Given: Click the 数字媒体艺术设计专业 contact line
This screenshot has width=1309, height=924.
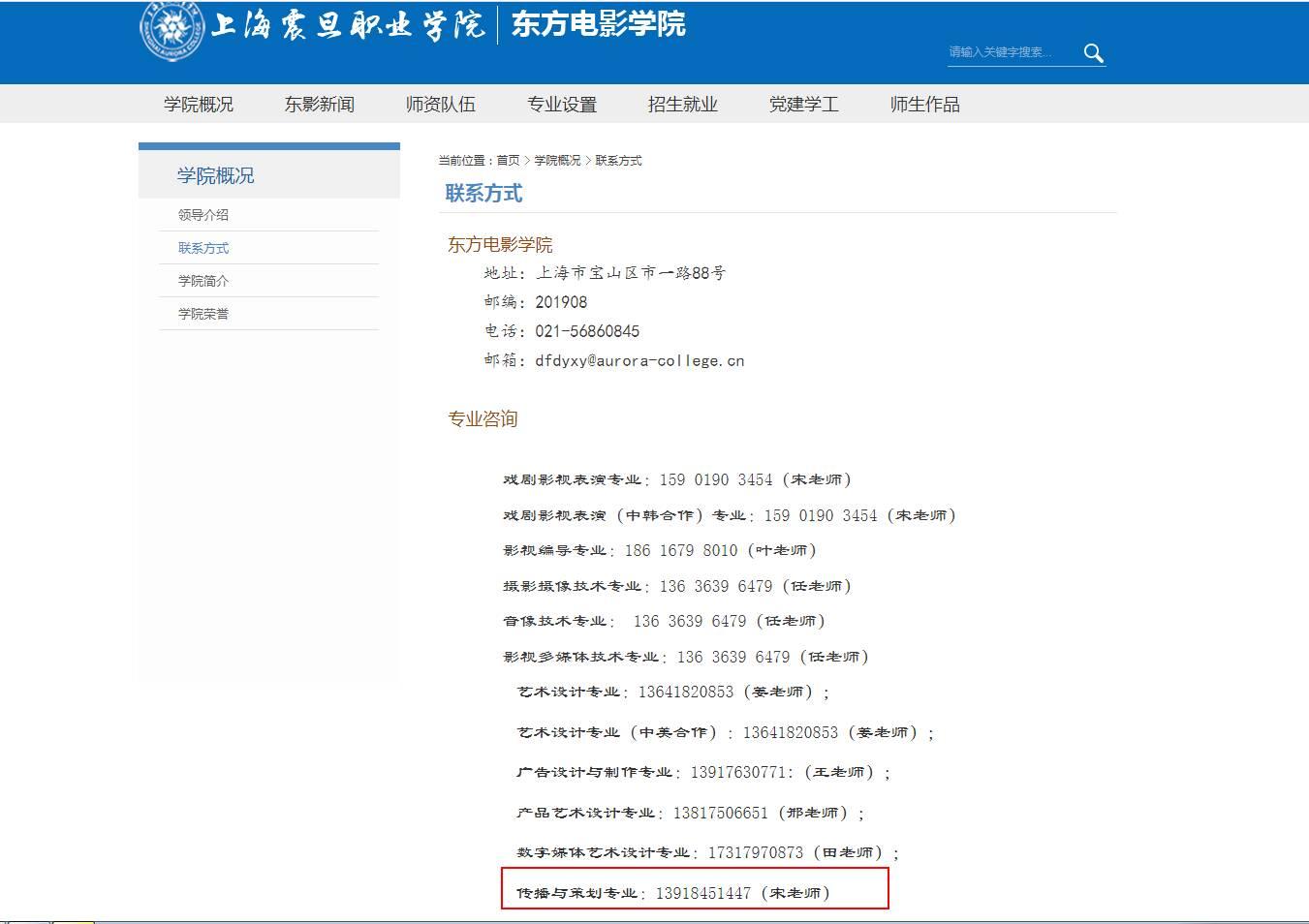Looking at the screenshot, I should point(708,852).
